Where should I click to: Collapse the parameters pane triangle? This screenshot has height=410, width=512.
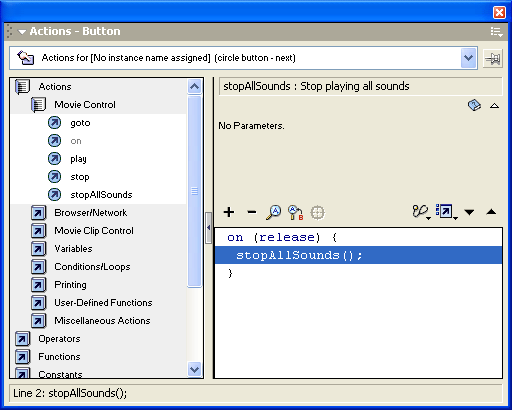(495, 106)
